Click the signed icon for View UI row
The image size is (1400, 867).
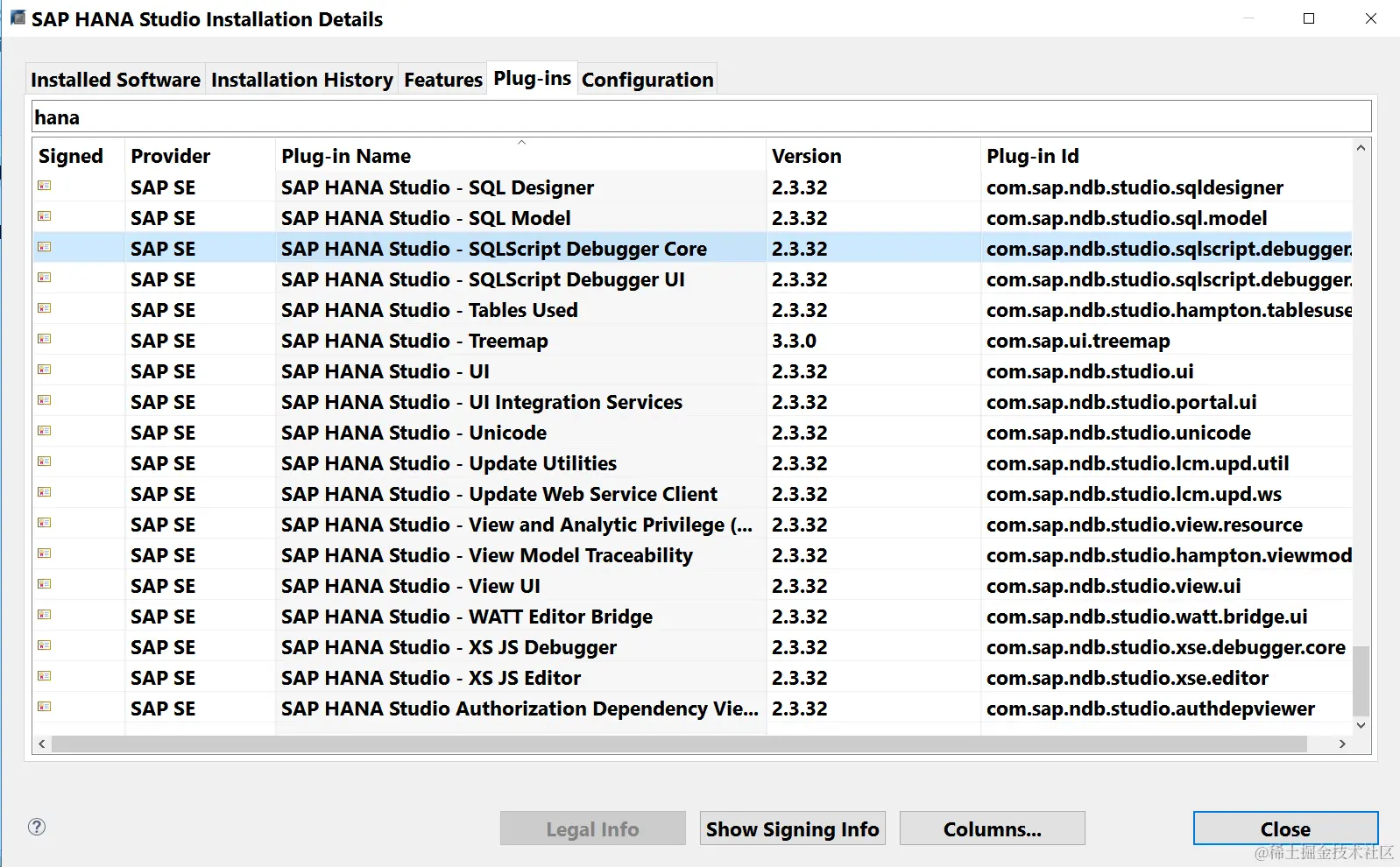[45, 584]
